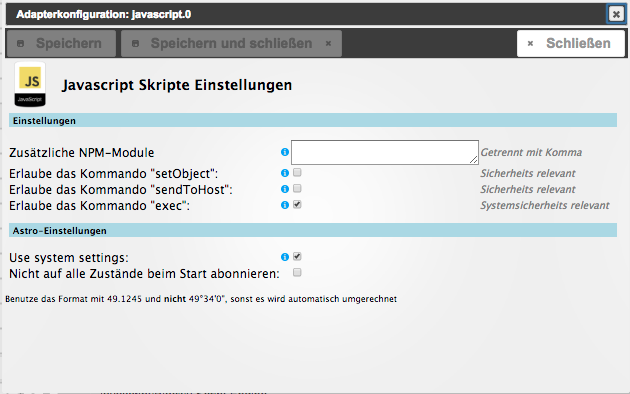Viewport: 630px width, 394px height.
Task: Enable the sendToHost command checkbox
Action: [x=297, y=189]
